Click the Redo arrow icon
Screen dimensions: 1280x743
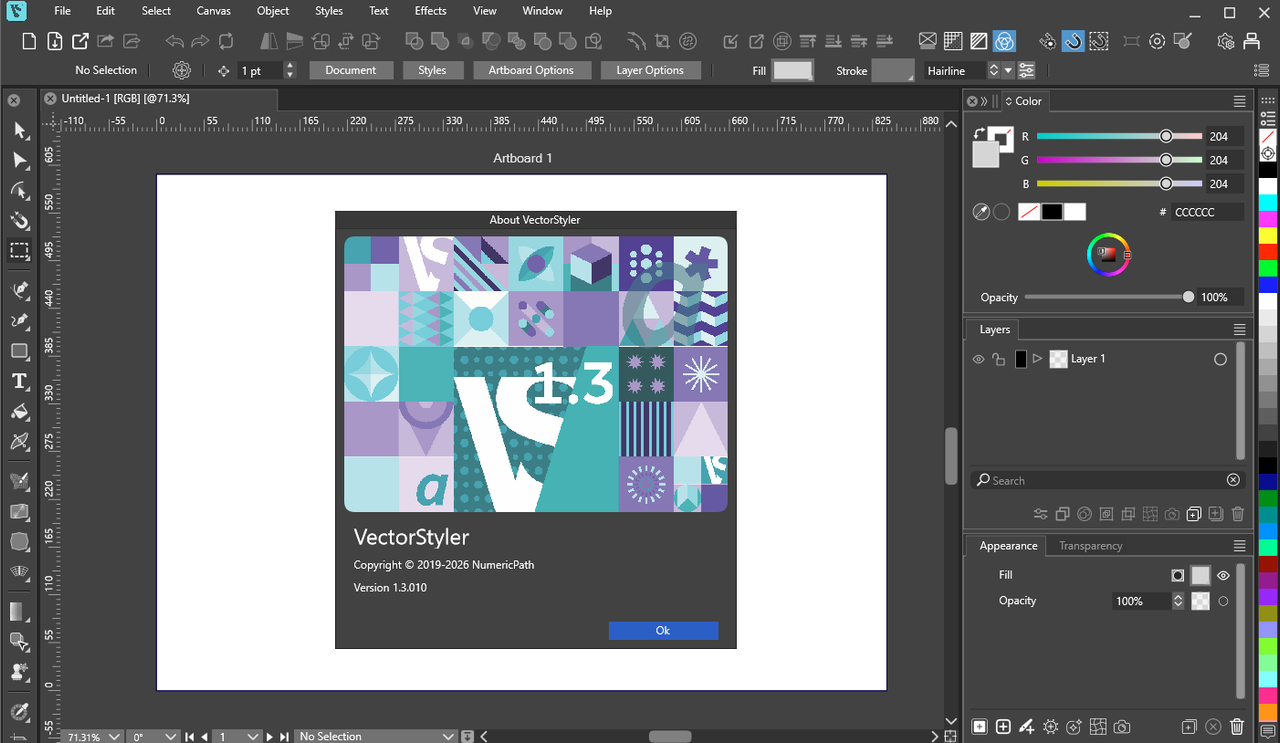[200, 41]
